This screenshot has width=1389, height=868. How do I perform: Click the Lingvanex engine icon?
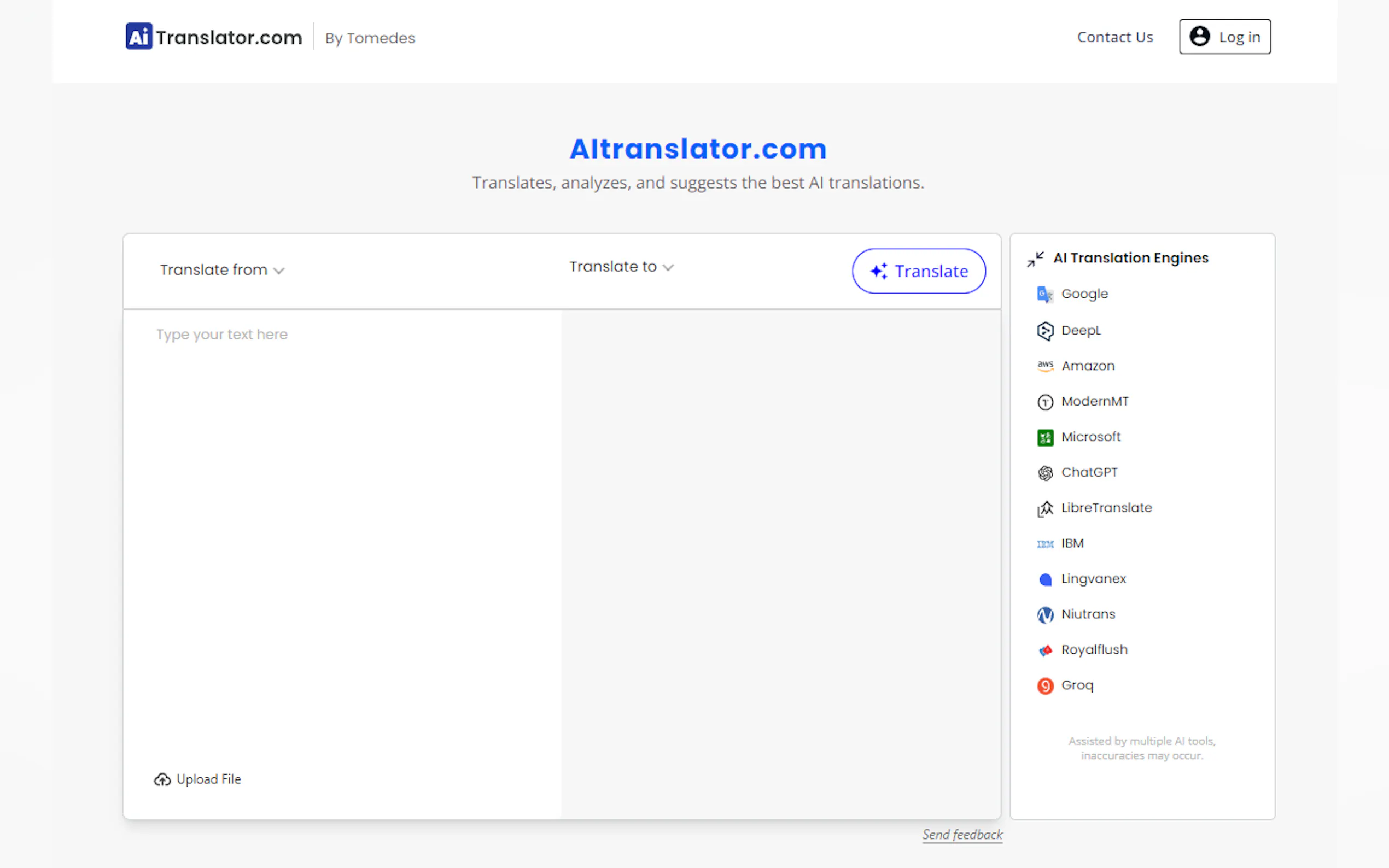pos(1044,579)
